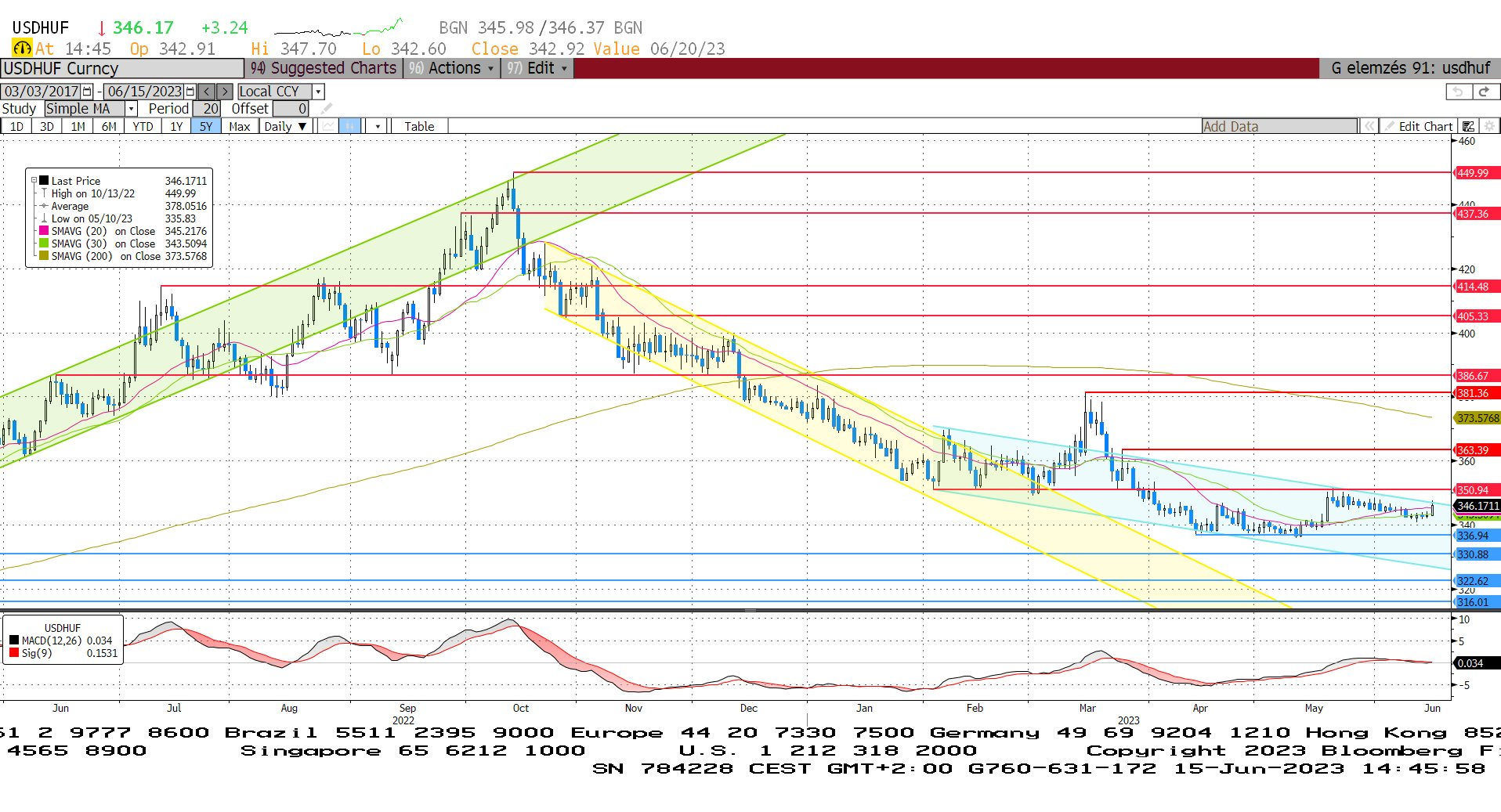Viewport: 1501px width, 812px height.
Task: Switch to Table view
Action: (x=419, y=126)
